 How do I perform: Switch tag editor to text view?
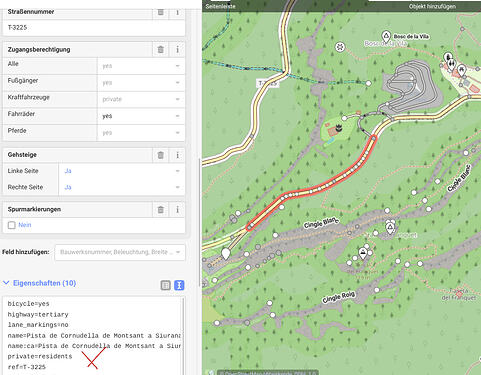pyautogui.click(x=179, y=285)
